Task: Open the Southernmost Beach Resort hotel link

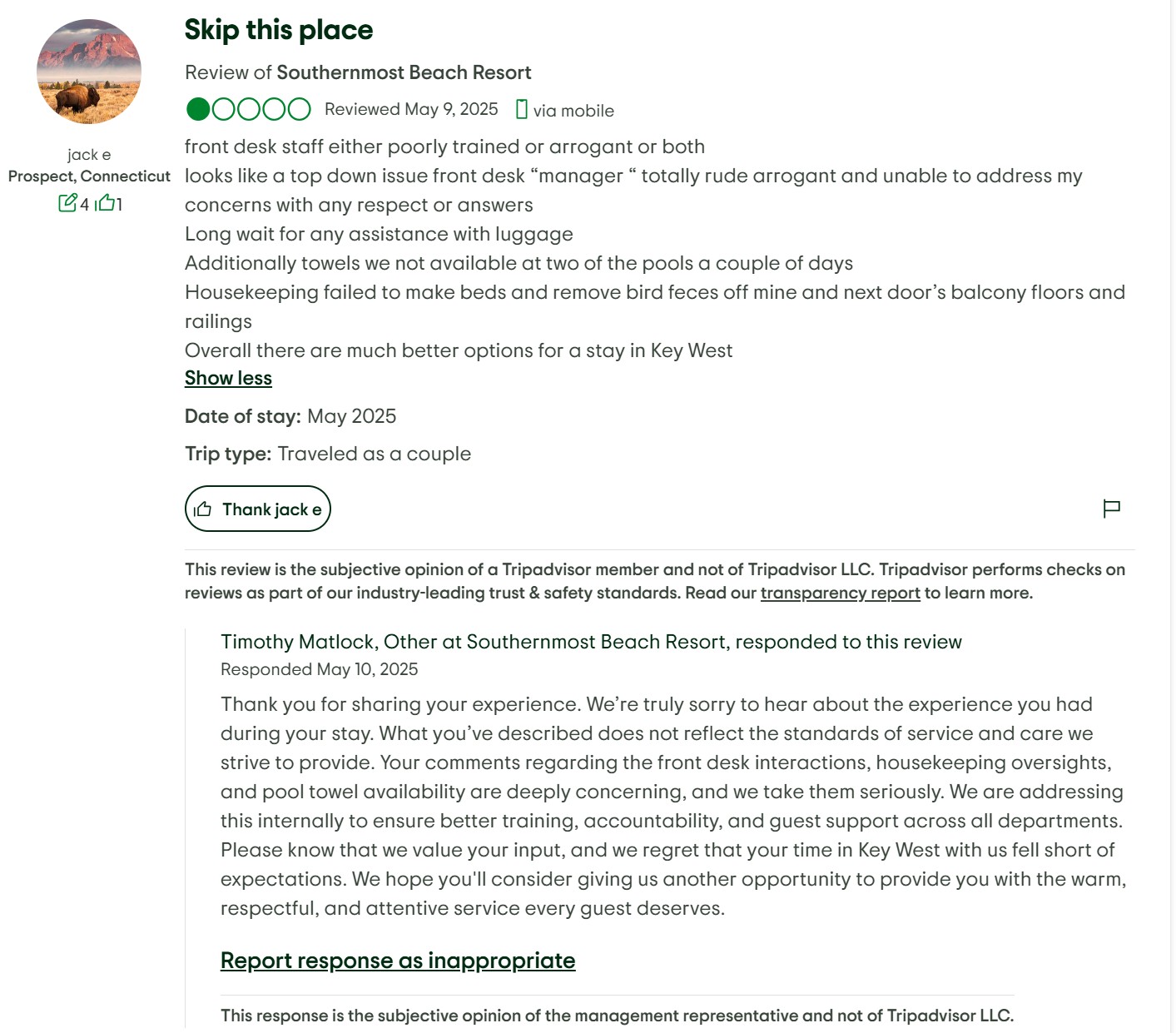Action: coord(404,72)
